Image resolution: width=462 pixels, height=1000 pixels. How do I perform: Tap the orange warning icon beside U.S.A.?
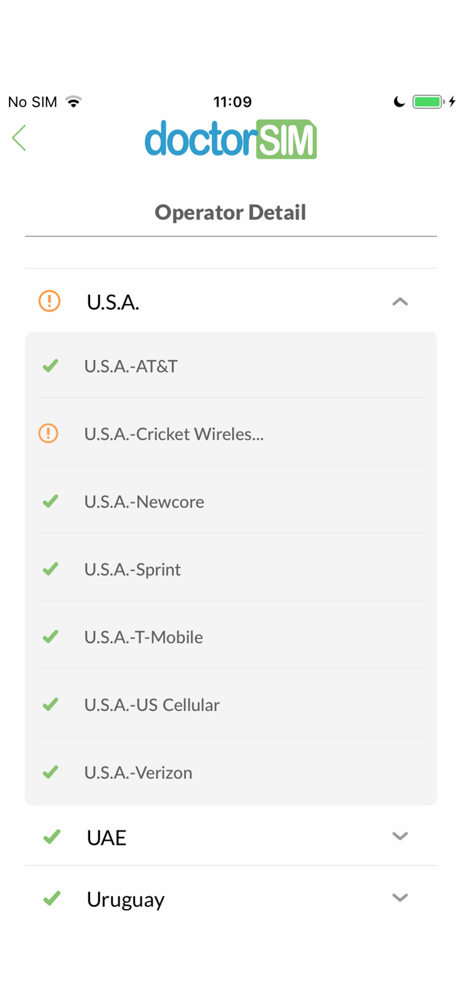[x=49, y=301]
